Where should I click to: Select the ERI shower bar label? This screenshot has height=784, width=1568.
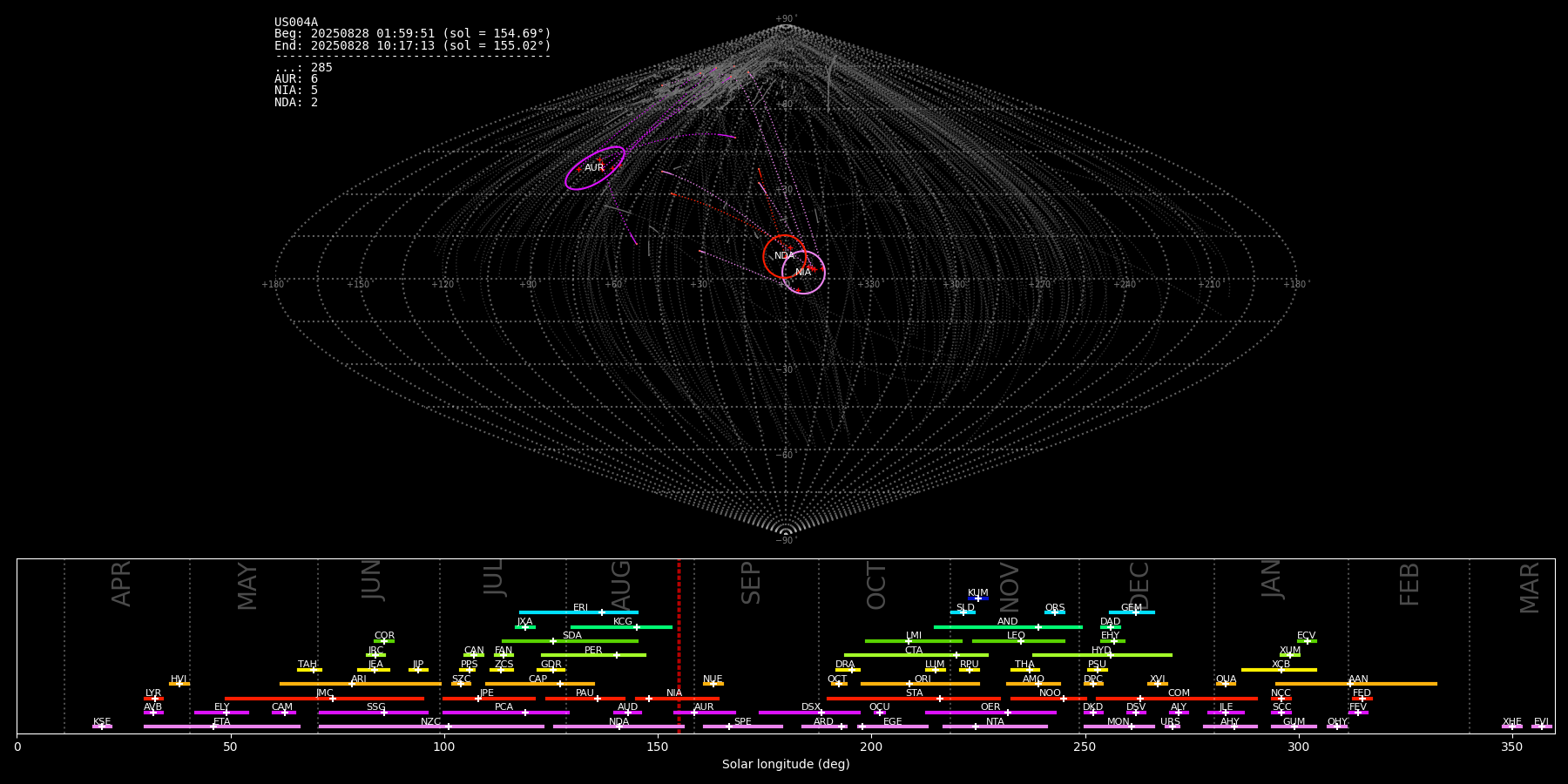click(581, 608)
